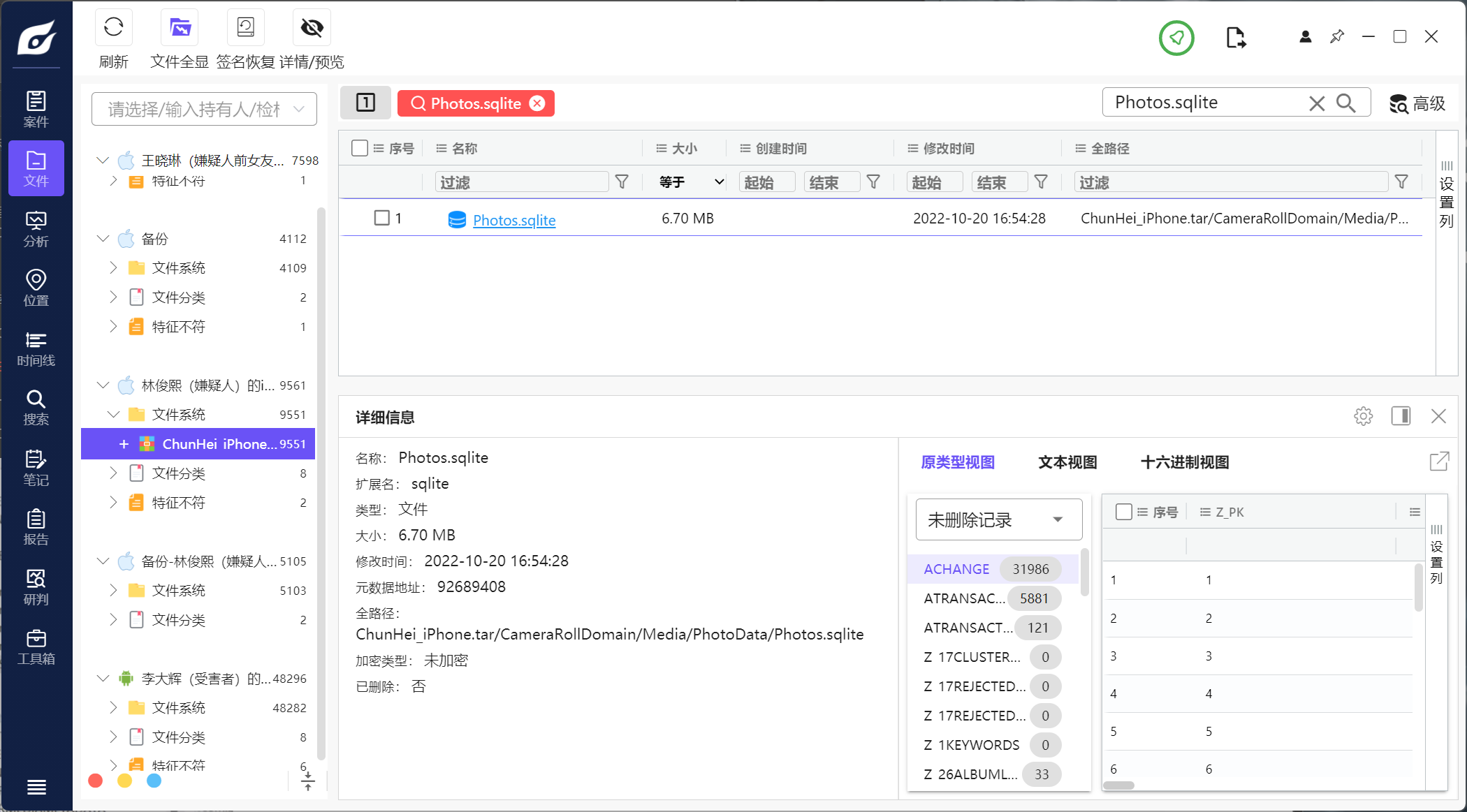
Task: Open 高级 advanced search
Action: (x=1417, y=103)
